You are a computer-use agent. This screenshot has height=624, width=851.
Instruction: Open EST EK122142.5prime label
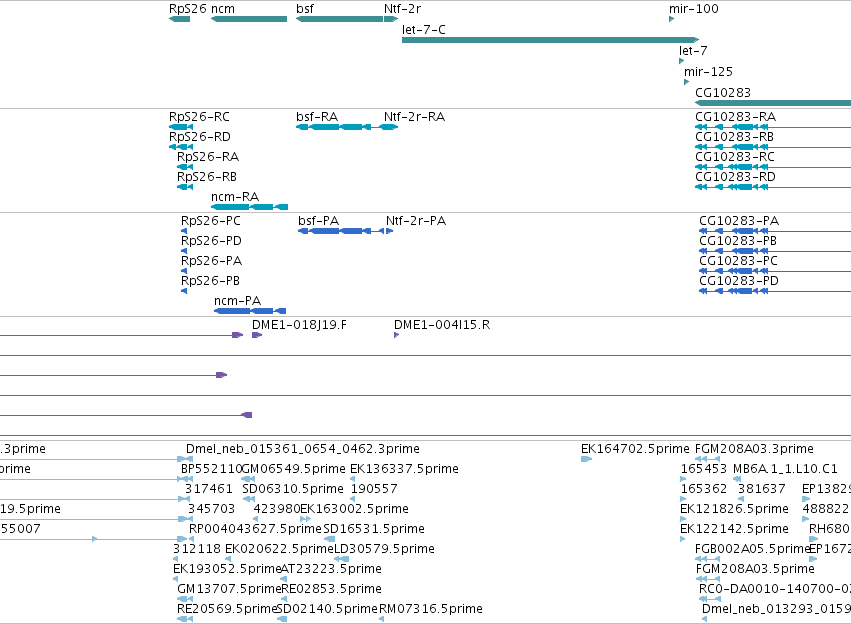click(734, 529)
